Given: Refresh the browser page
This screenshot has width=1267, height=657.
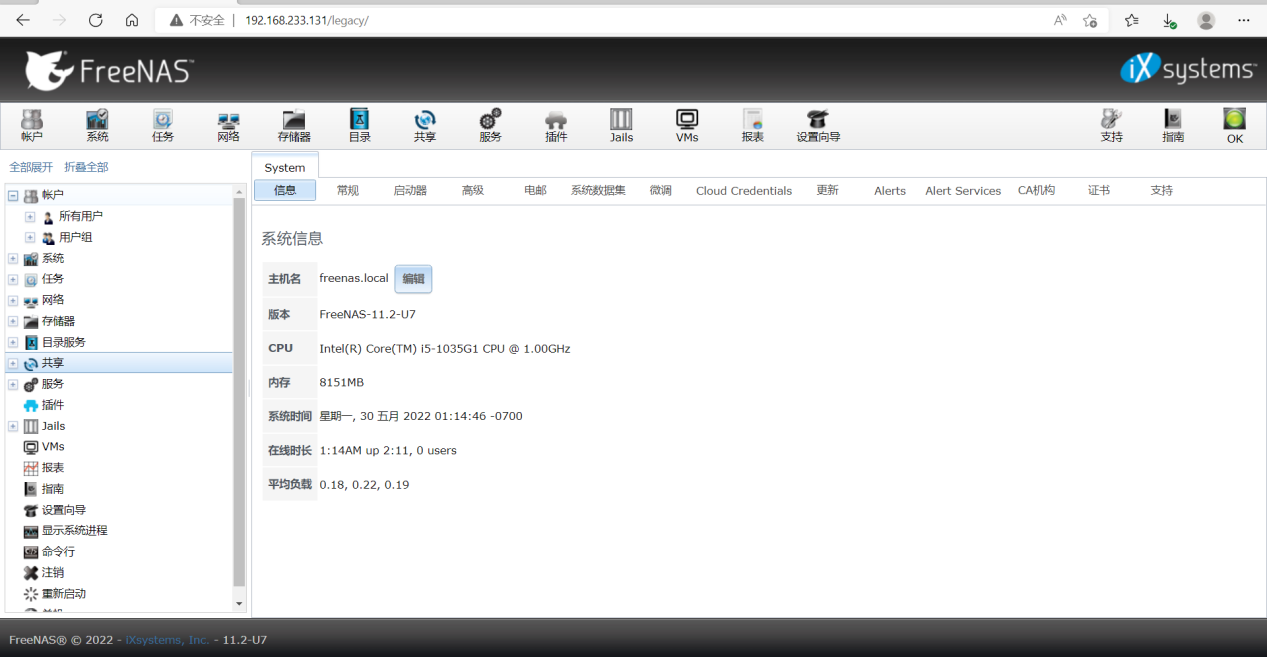Looking at the screenshot, I should tap(95, 20).
